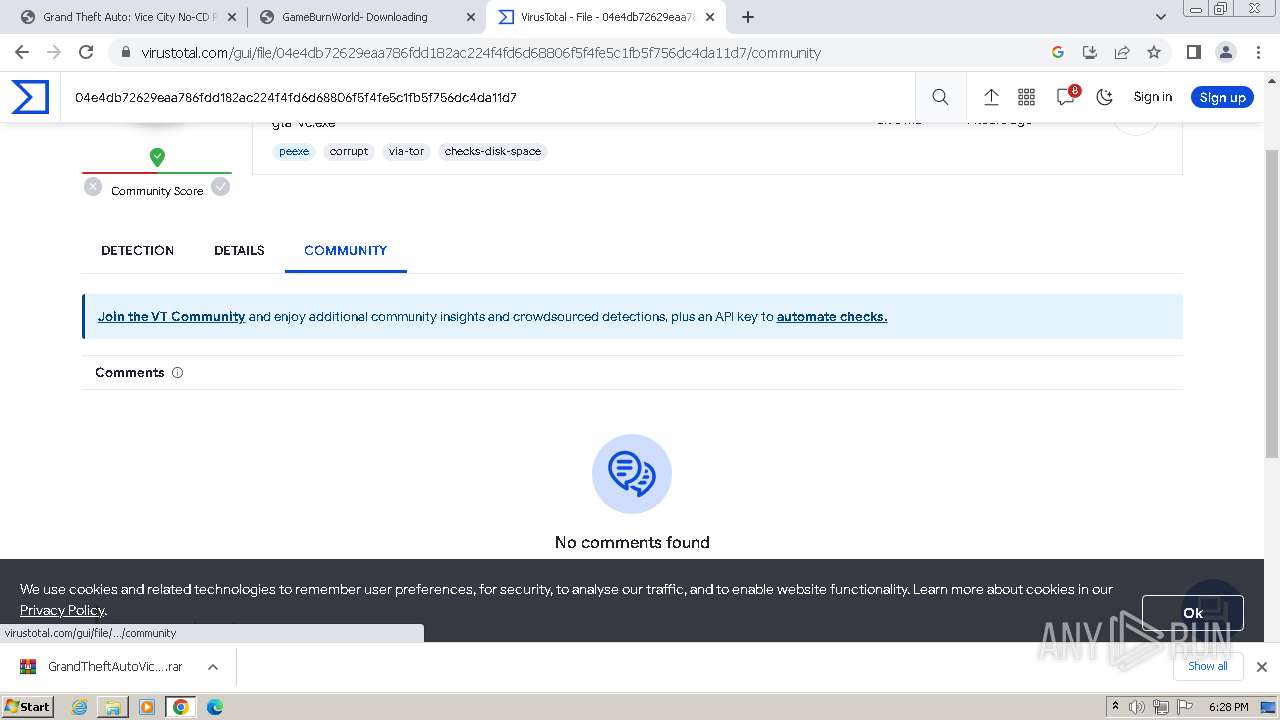The image size is (1280, 720).
Task: Open the tab search dropdown arrow
Action: [1161, 17]
